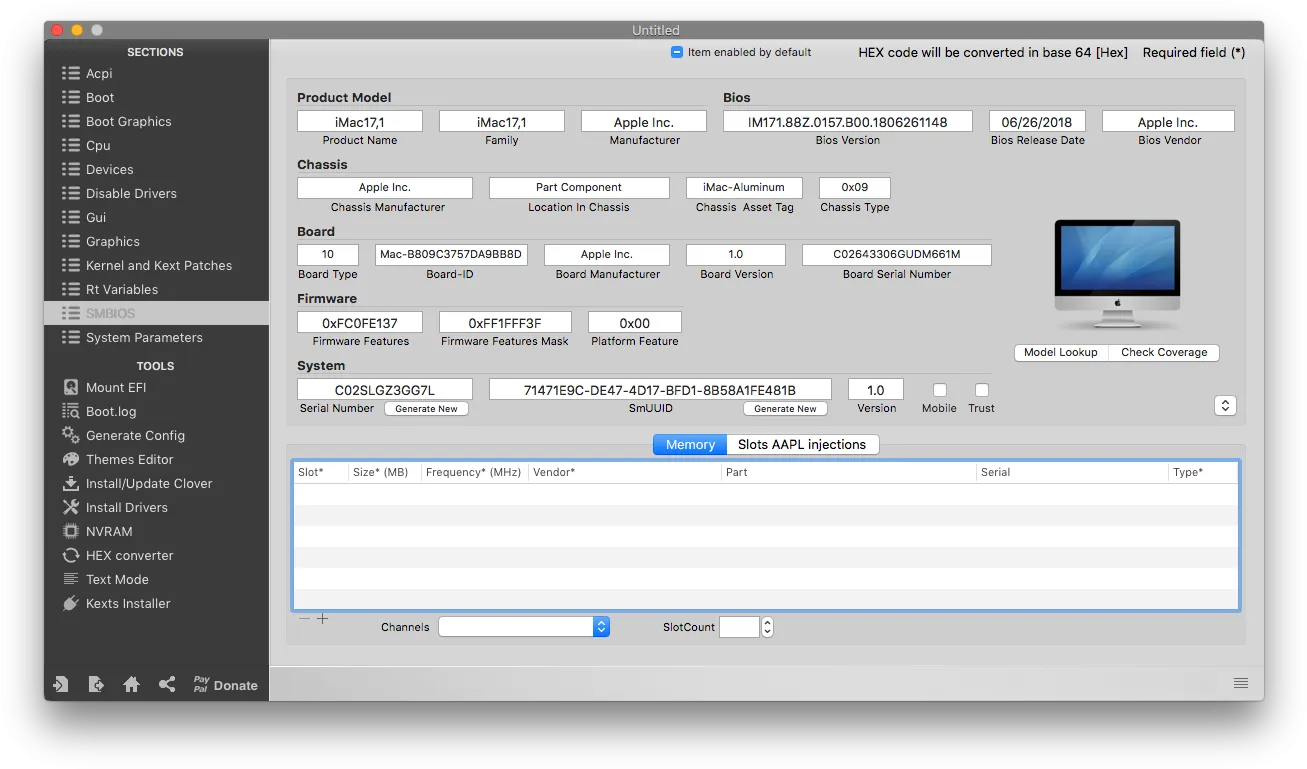Open the Generate Config tool
Screen dimensions: 1307x769
[123, 435]
